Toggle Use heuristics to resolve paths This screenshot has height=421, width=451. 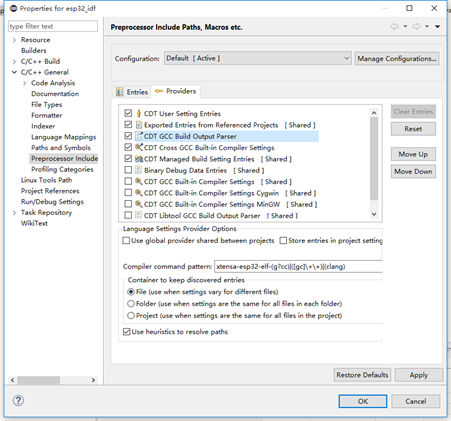point(126,332)
